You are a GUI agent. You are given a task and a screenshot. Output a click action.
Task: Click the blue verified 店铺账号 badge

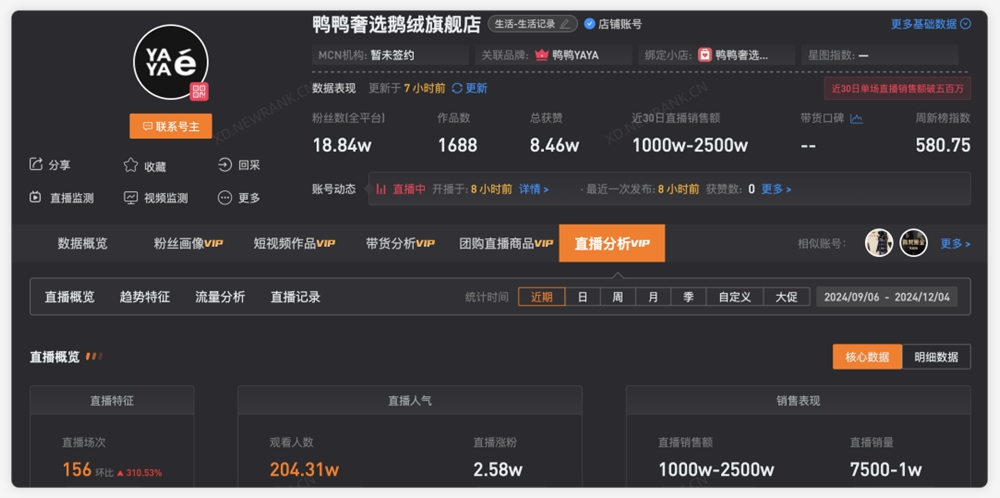coord(590,24)
